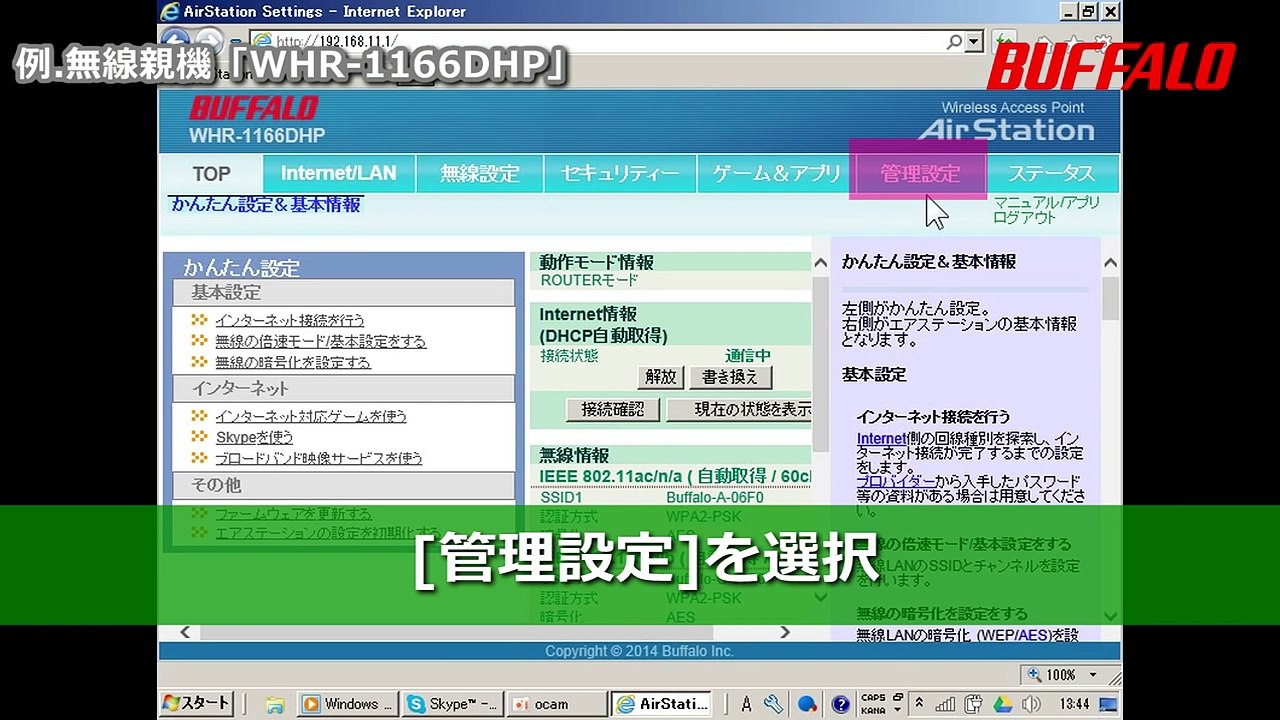Switch to the ステータス tab
1280x720 pixels.
1051,173
